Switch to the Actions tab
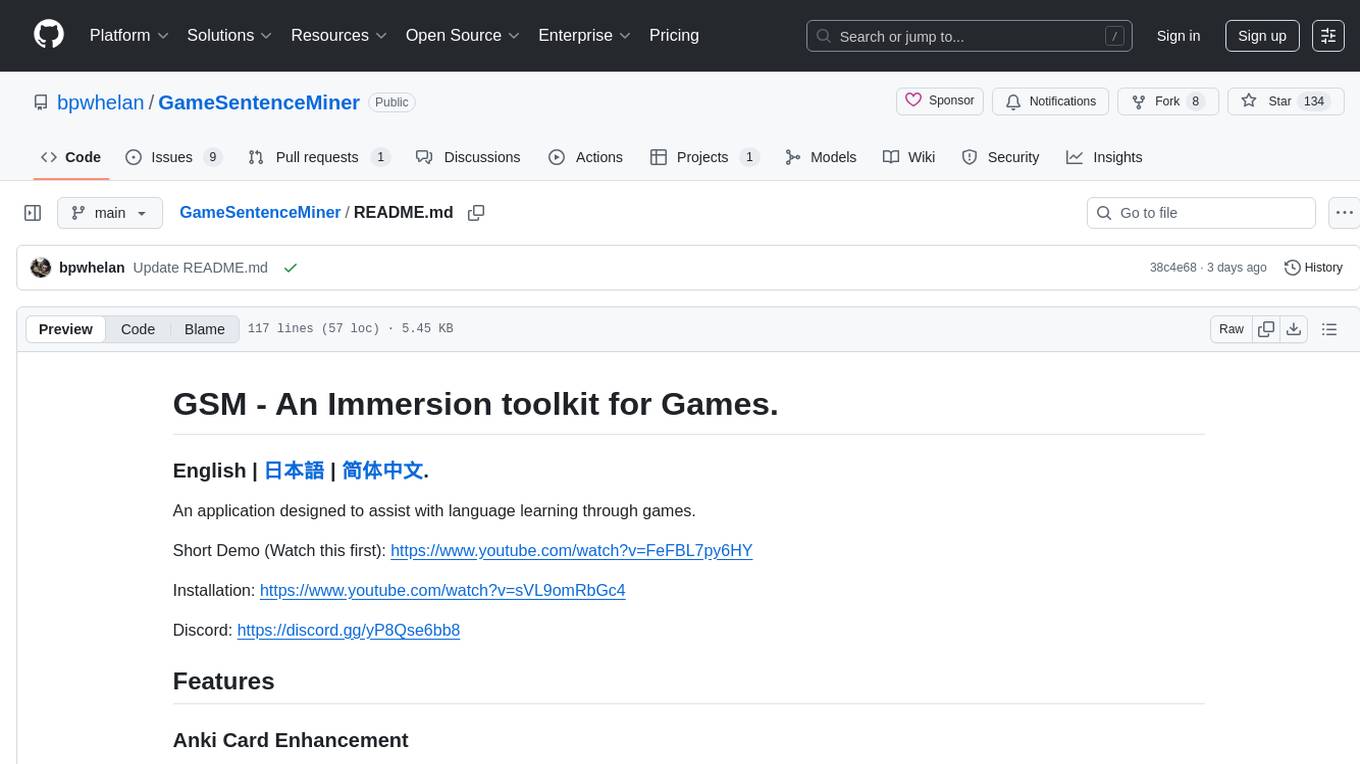The image size is (1360, 764). pos(586,157)
